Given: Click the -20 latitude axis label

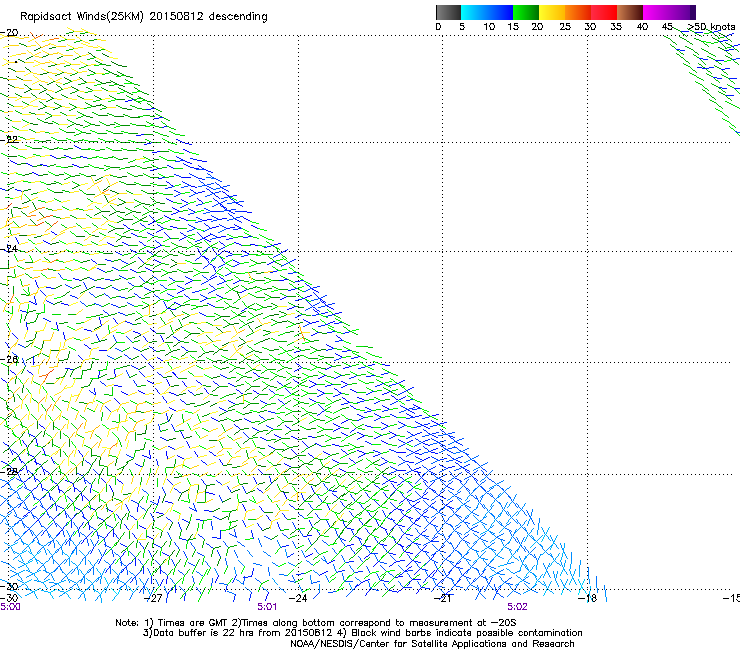Looking at the screenshot, I should [x=9, y=32].
